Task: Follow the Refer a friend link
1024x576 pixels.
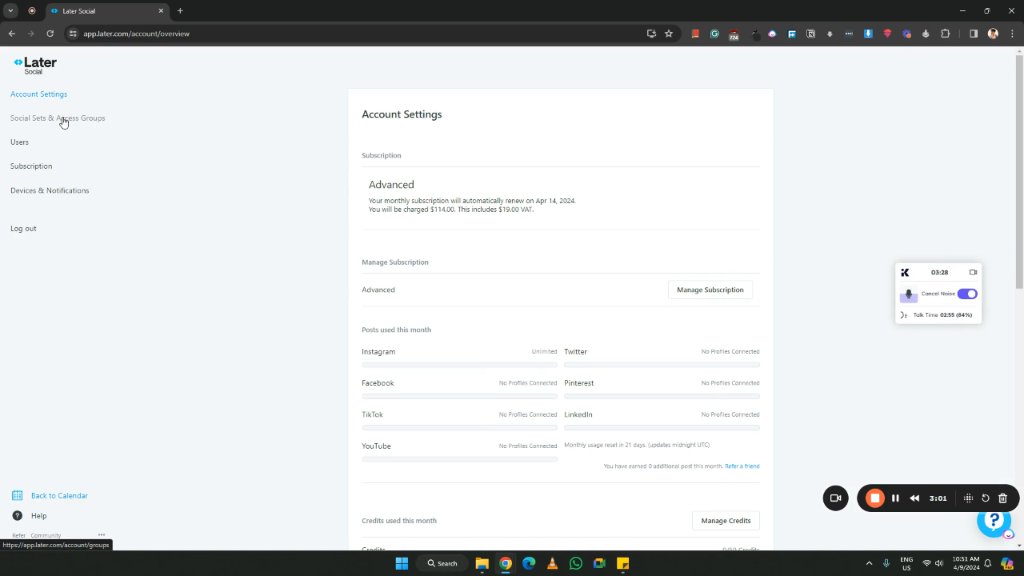Action: [x=742, y=466]
